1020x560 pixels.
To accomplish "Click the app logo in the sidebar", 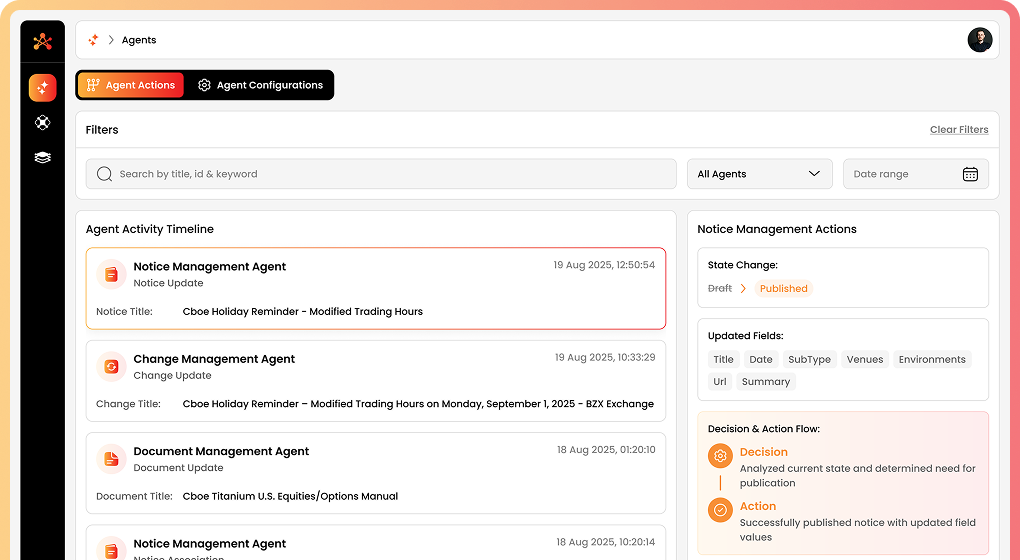I will (x=42, y=41).
